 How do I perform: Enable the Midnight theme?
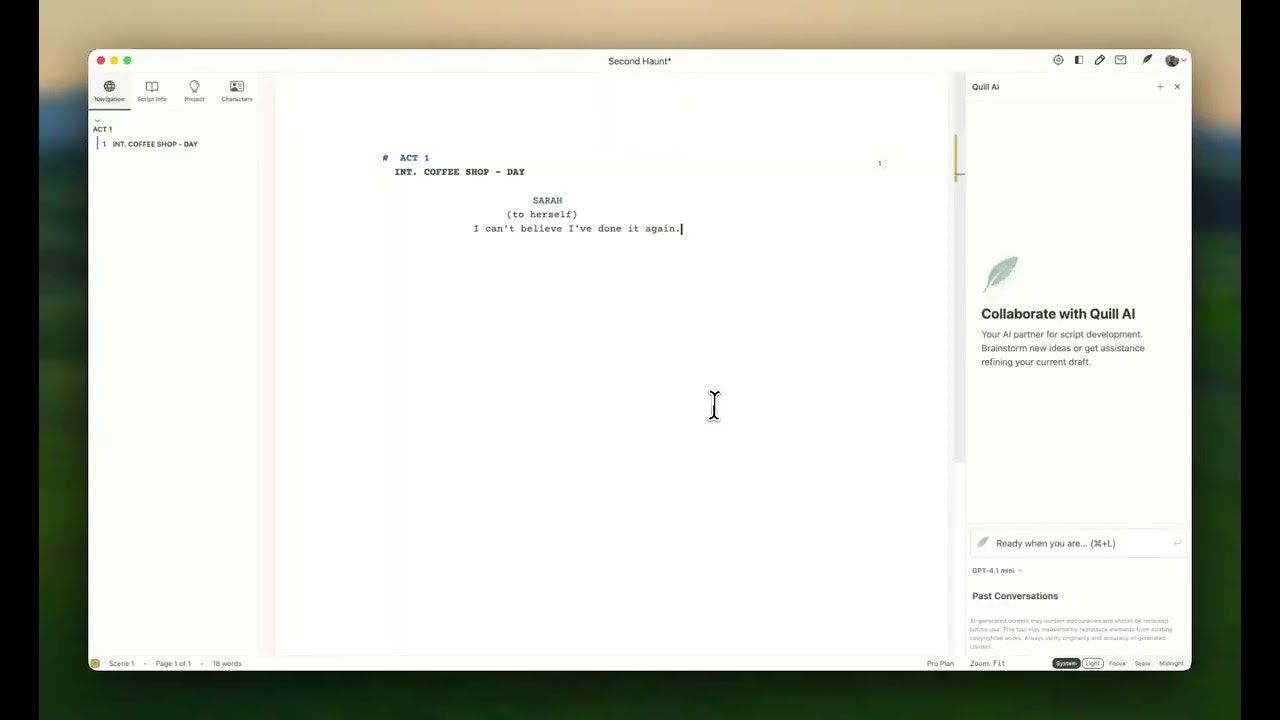coord(1171,663)
